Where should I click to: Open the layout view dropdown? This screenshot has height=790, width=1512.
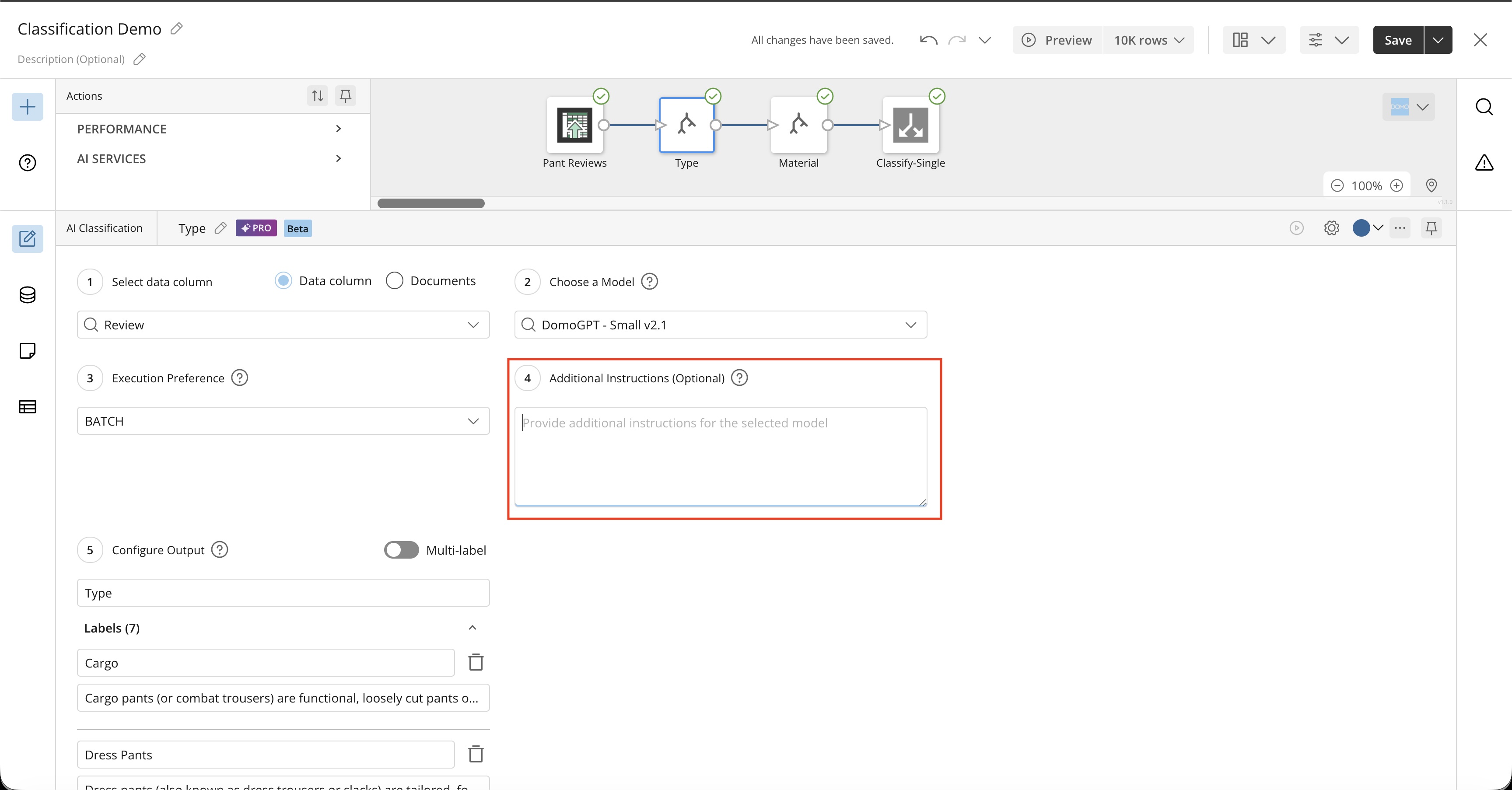coord(1254,40)
